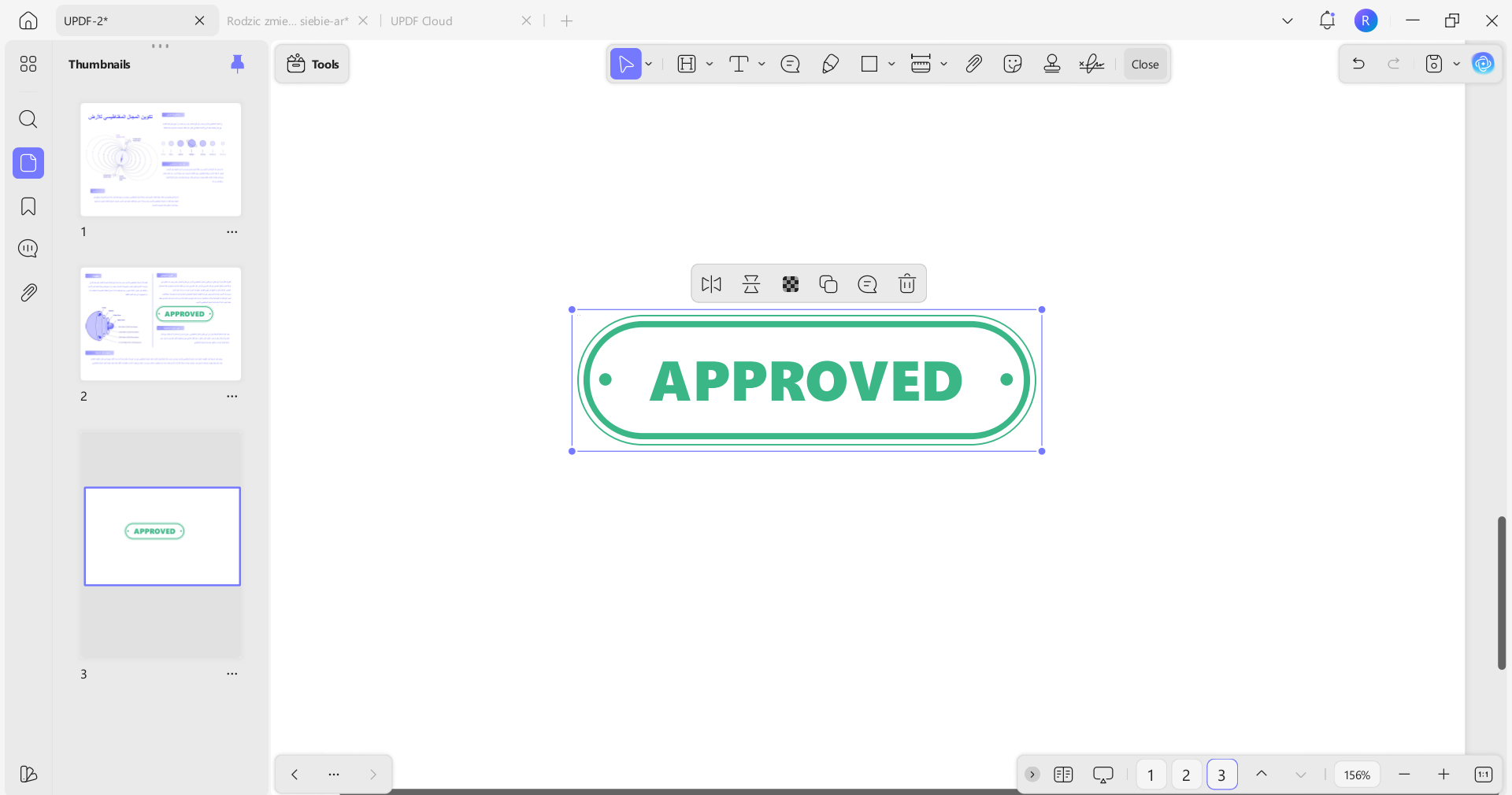Close the UPDF Cloud tab
The width and height of the screenshot is (1512, 795).
527,21
